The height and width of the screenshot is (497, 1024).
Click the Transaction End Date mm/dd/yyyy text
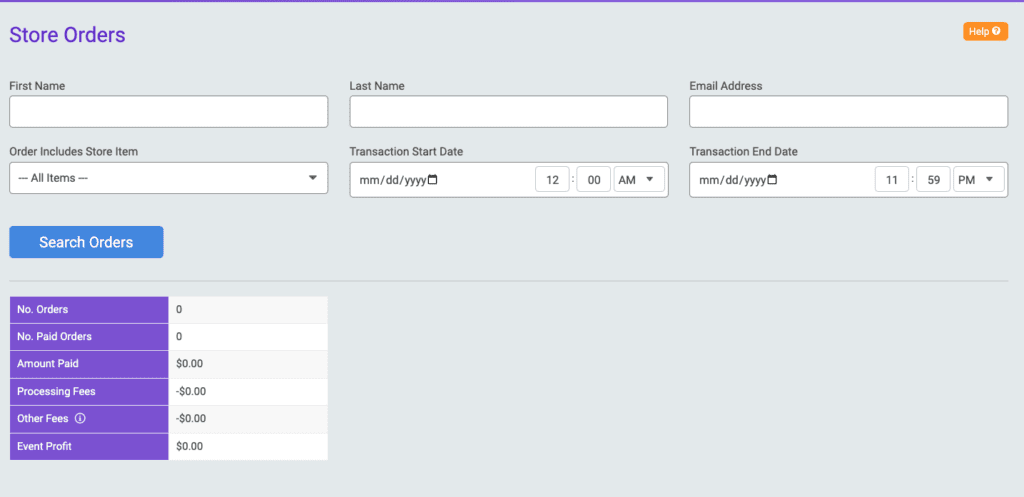click(x=733, y=180)
